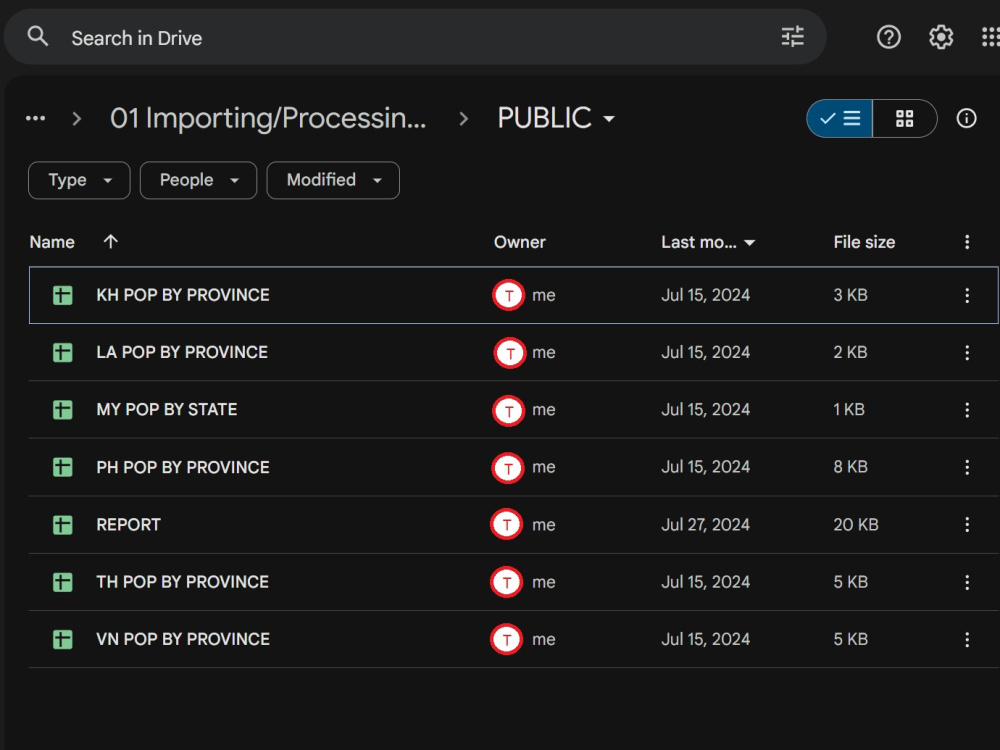Click the Sheets icon of TH POP BY PROVINCE

[62, 582]
